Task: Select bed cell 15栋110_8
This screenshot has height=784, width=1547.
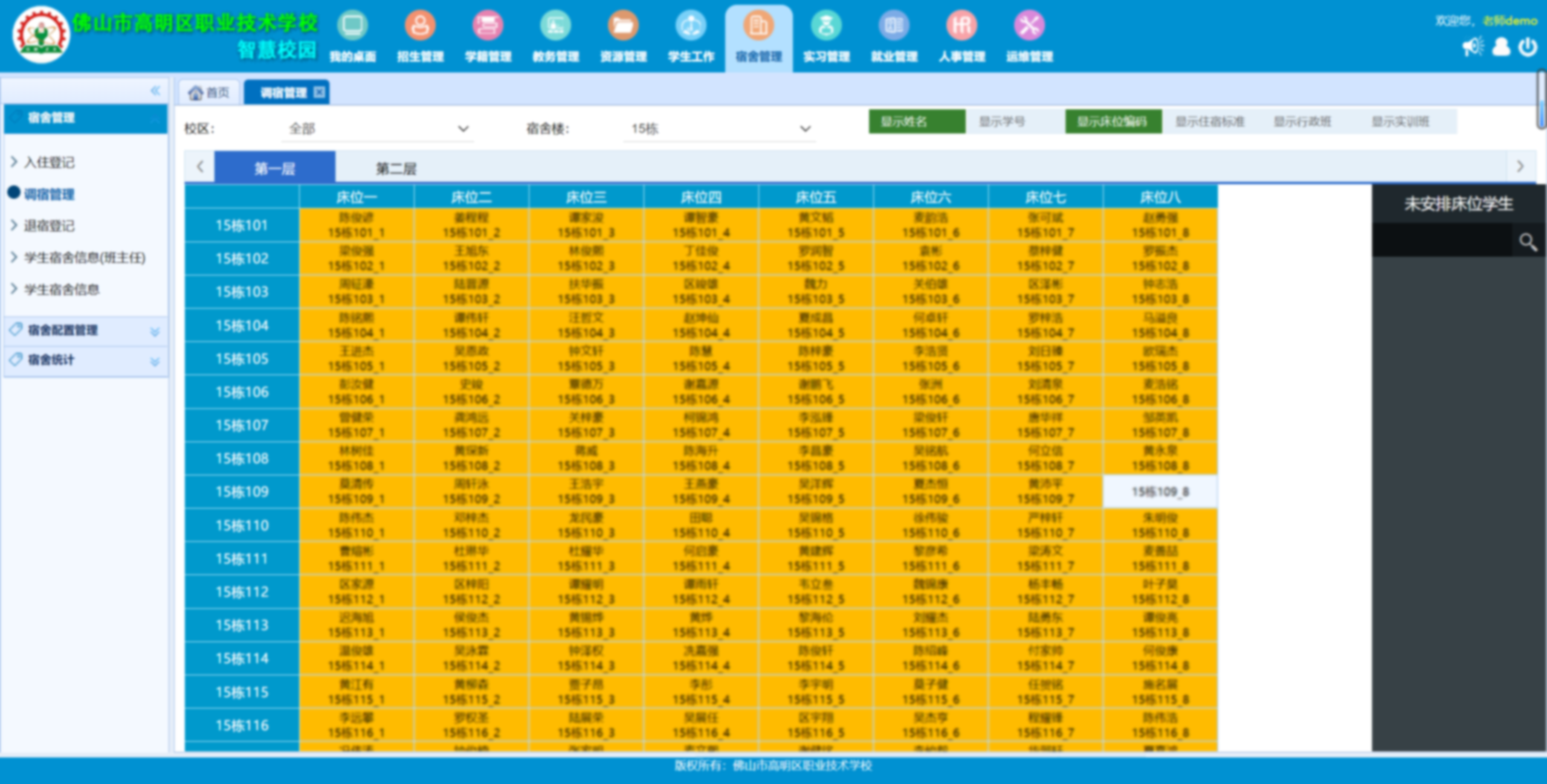Action: (x=1160, y=525)
